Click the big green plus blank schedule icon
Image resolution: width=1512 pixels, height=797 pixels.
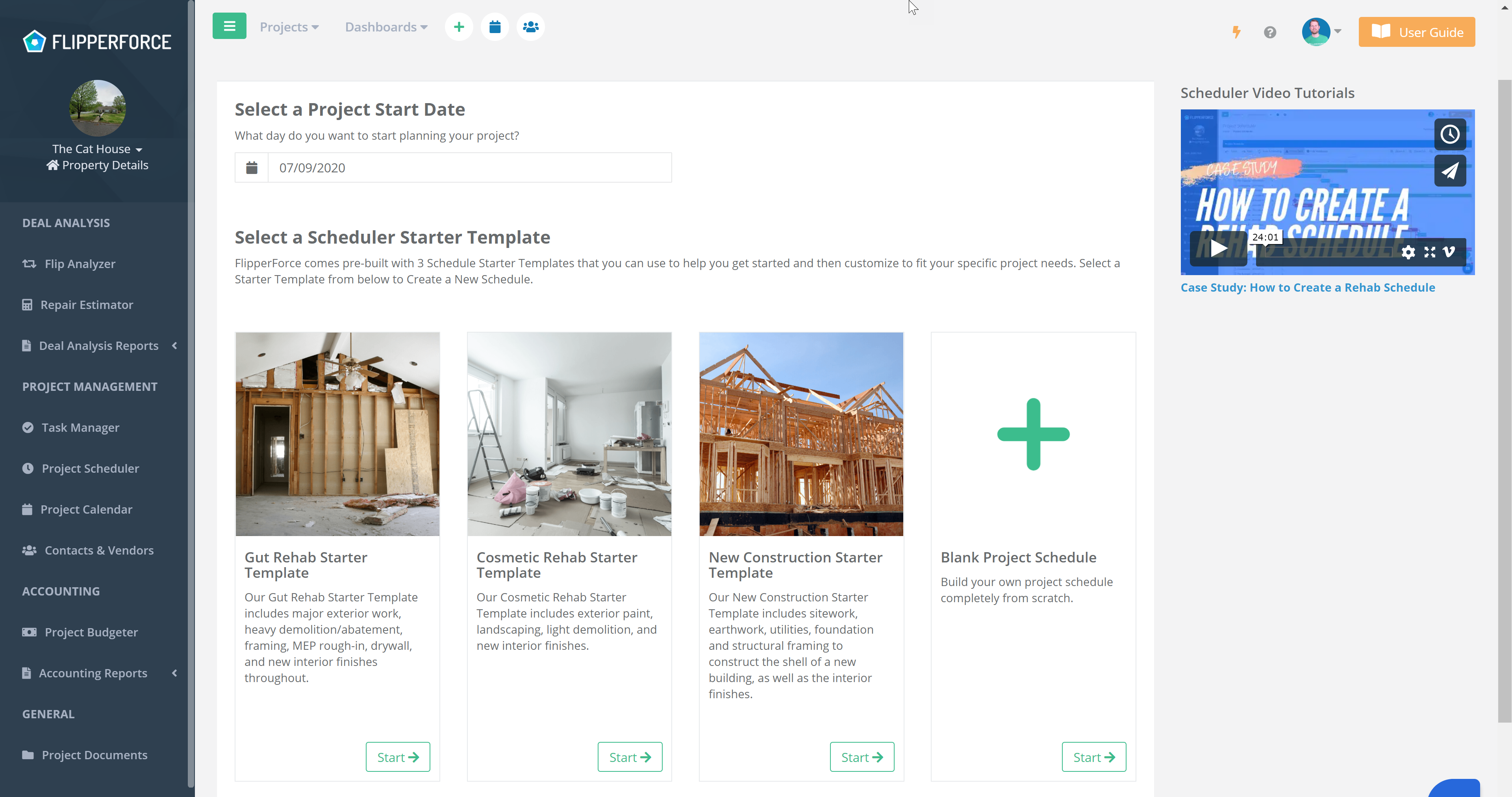1033,434
